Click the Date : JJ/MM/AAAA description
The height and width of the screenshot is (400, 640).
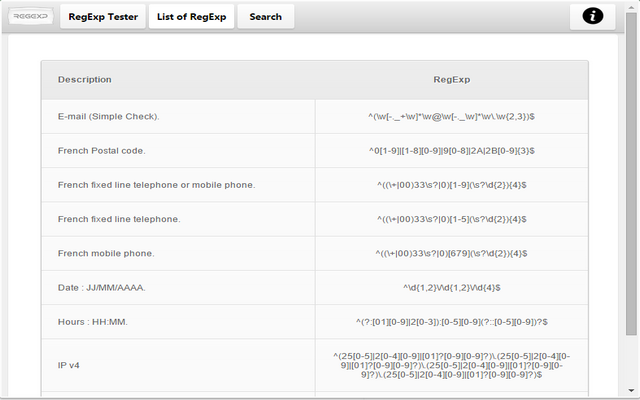[102, 288]
